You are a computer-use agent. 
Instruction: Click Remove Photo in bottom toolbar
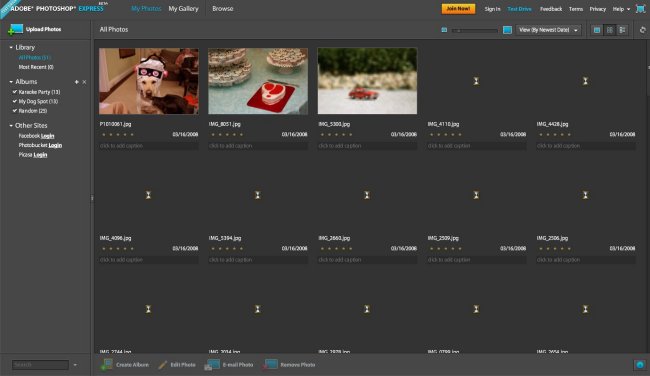pos(289,365)
